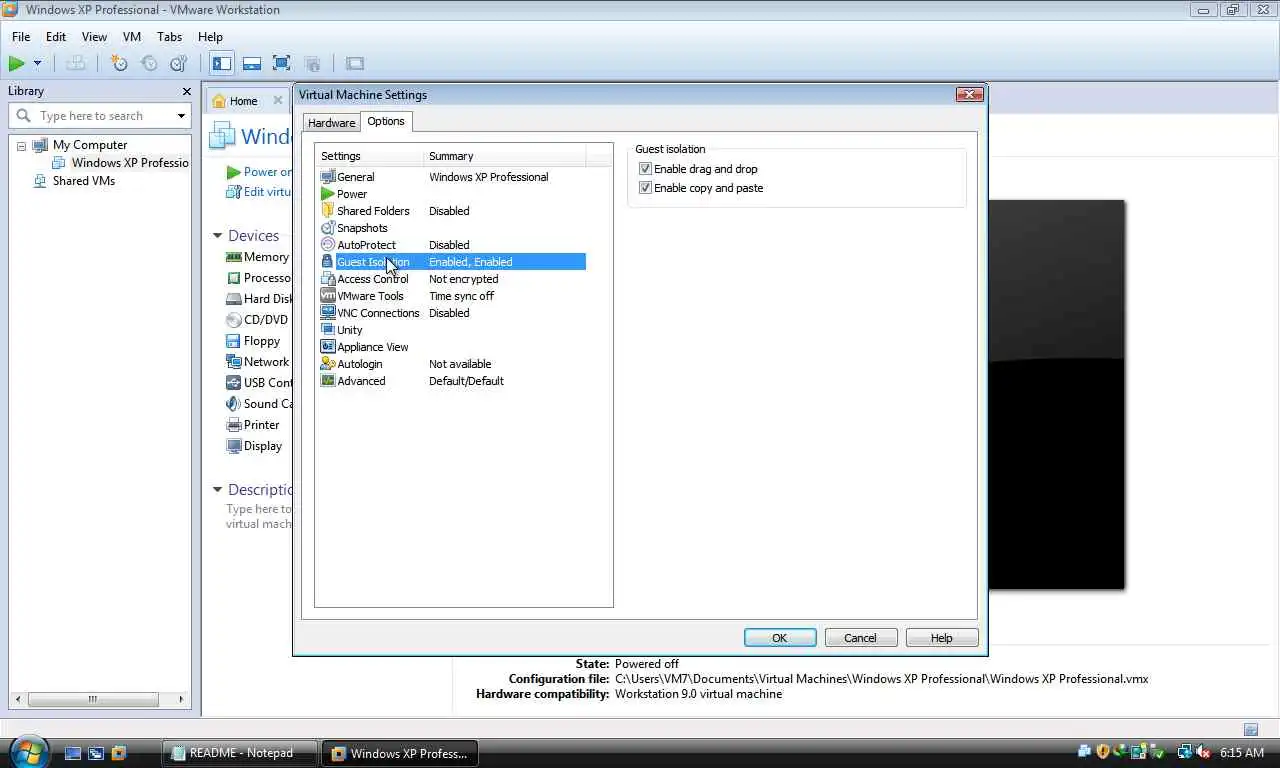Select the Options tab

click(x=385, y=121)
